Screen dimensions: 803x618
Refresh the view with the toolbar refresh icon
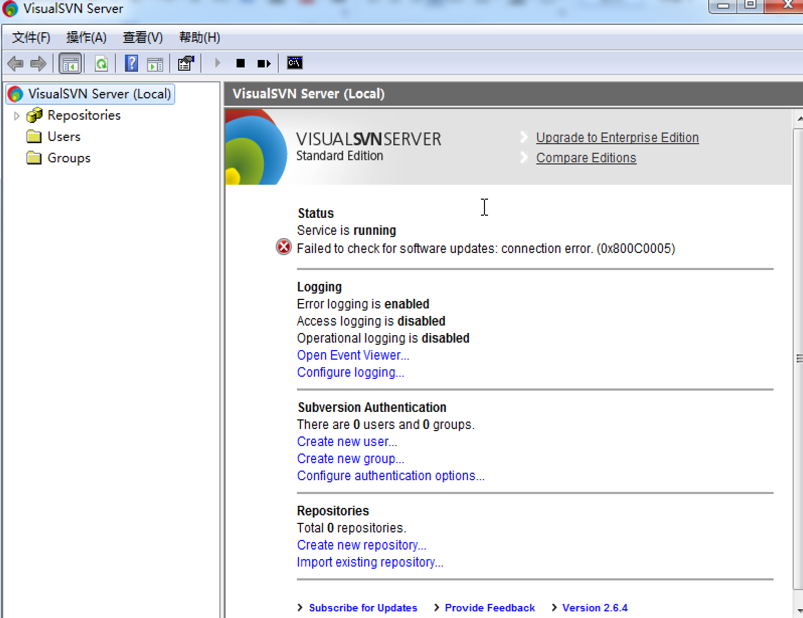101,63
